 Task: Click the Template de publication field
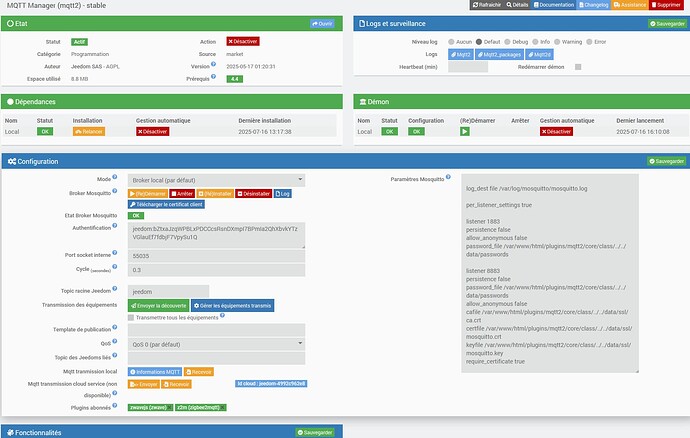coord(216,330)
